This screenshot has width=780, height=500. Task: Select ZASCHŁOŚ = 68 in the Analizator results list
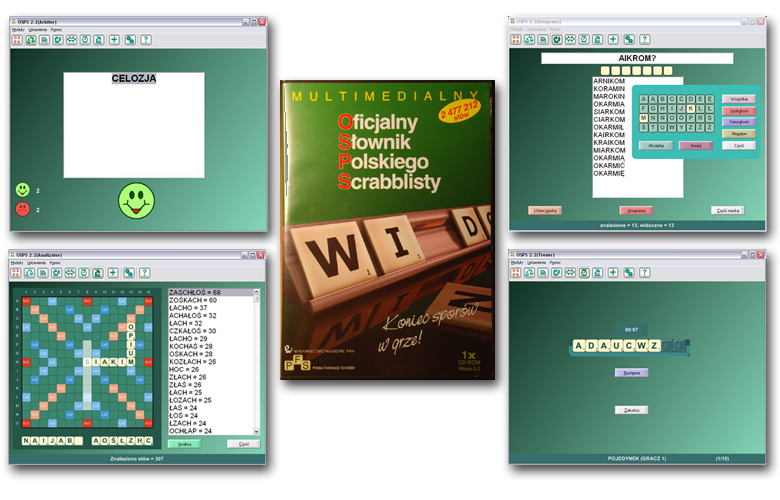[x=211, y=293]
